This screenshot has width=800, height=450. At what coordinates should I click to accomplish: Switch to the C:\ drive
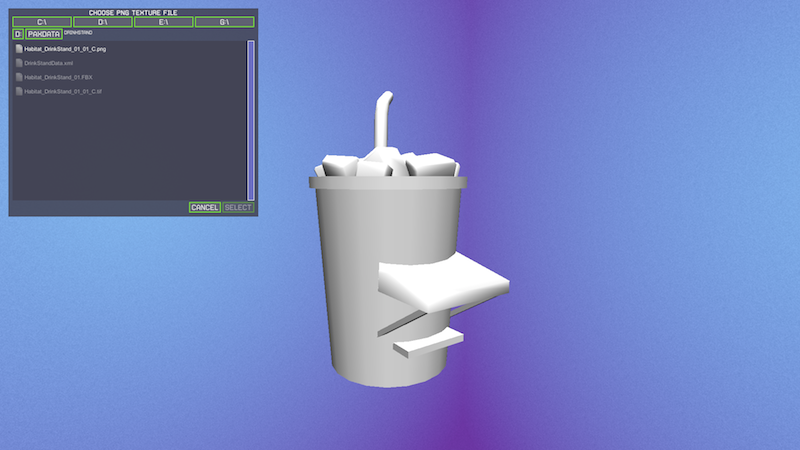(42, 21)
